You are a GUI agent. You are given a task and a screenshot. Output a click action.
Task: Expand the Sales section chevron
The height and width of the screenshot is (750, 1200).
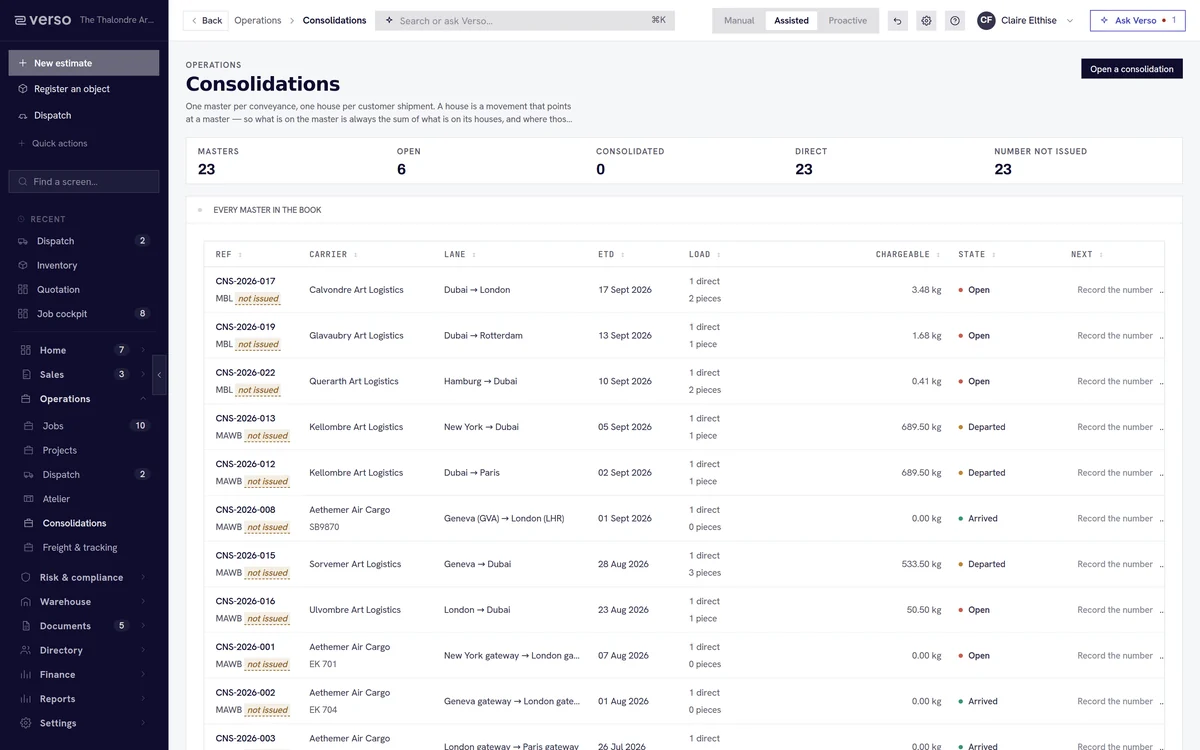[x=143, y=374]
